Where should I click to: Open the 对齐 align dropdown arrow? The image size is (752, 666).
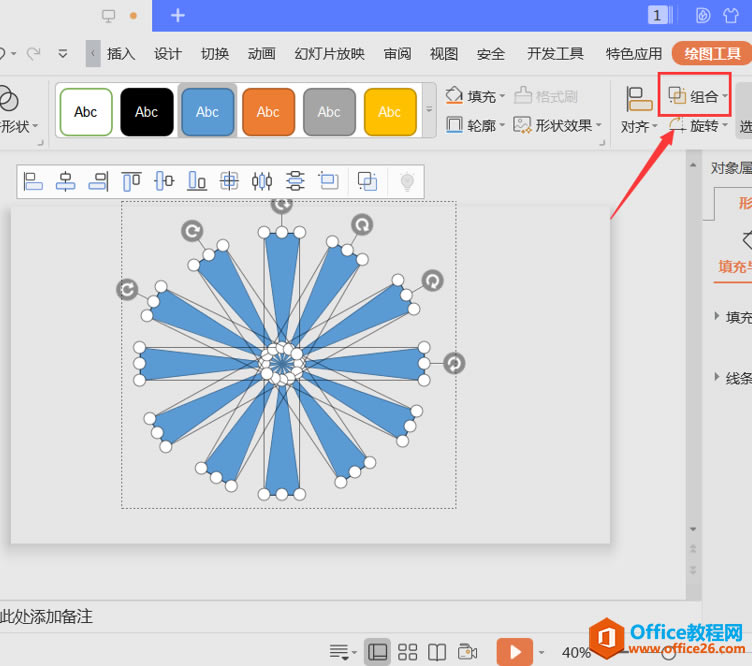pyautogui.click(x=655, y=127)
